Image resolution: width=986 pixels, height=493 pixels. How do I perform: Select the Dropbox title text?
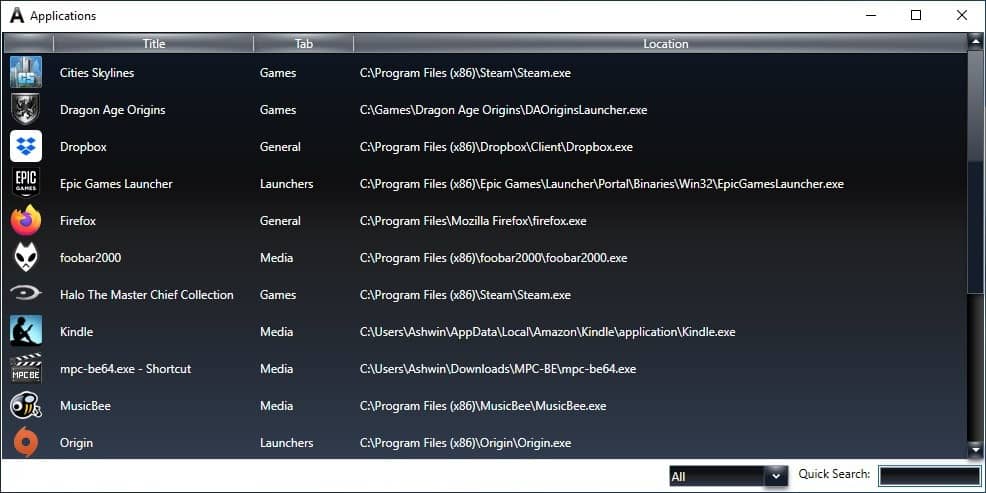point(83,147)
